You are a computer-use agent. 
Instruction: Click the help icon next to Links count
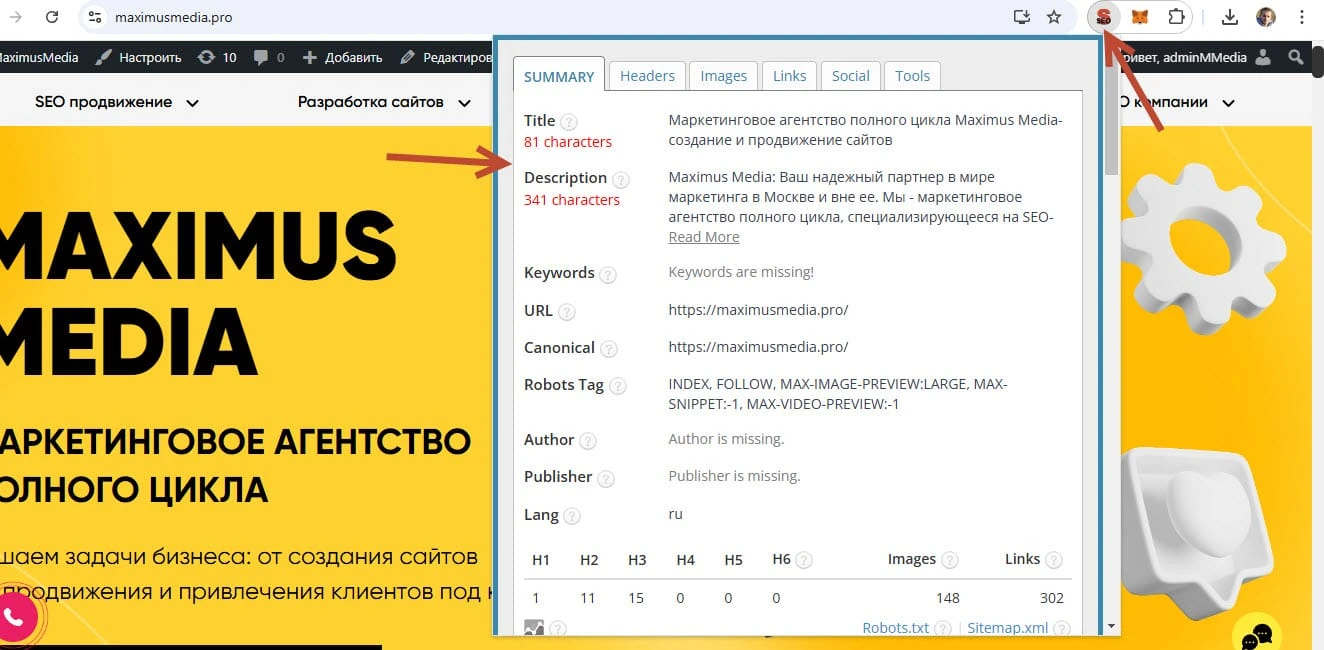click(1054, 560)
